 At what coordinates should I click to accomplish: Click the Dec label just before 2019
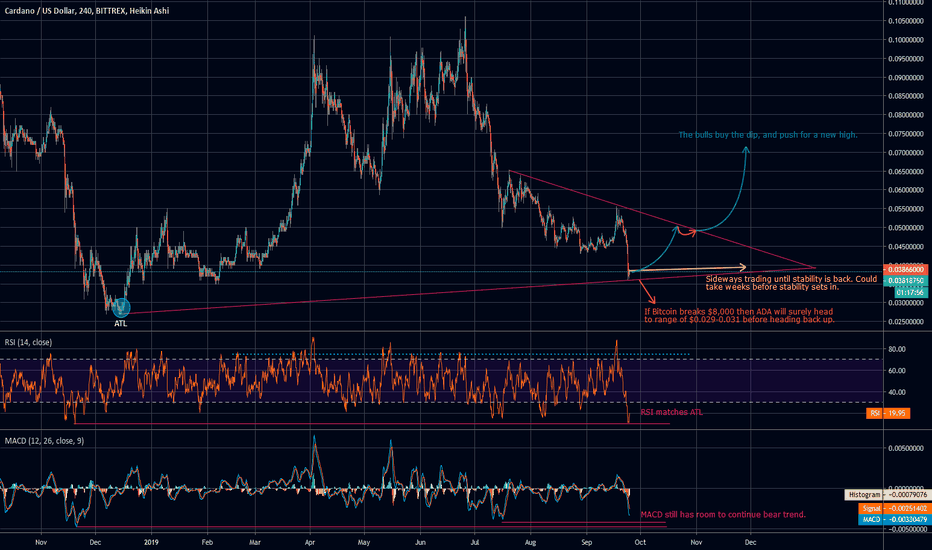[95, 542]
